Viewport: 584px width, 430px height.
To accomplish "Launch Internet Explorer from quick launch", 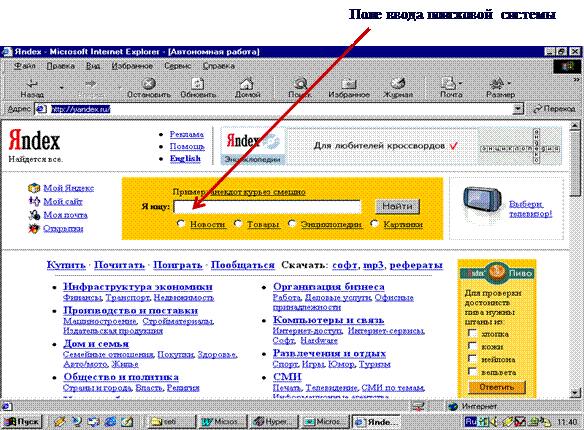I will [110, 421].
